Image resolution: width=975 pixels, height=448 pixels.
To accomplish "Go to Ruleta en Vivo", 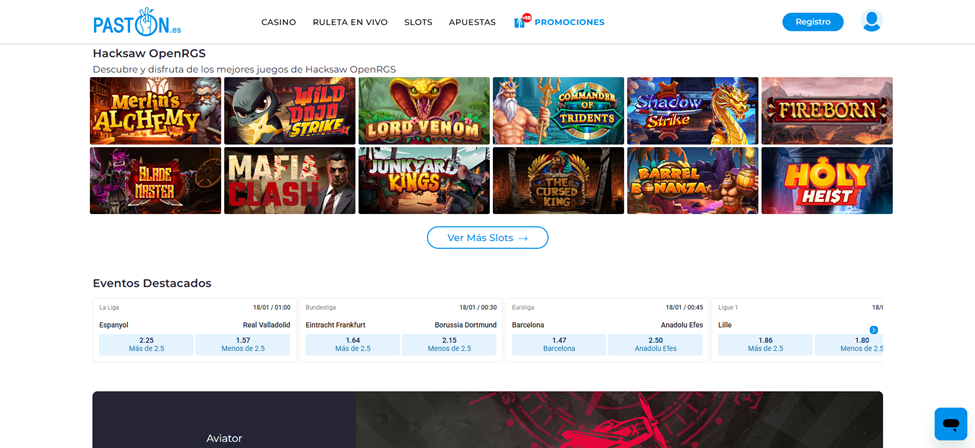I will [350, 22].
